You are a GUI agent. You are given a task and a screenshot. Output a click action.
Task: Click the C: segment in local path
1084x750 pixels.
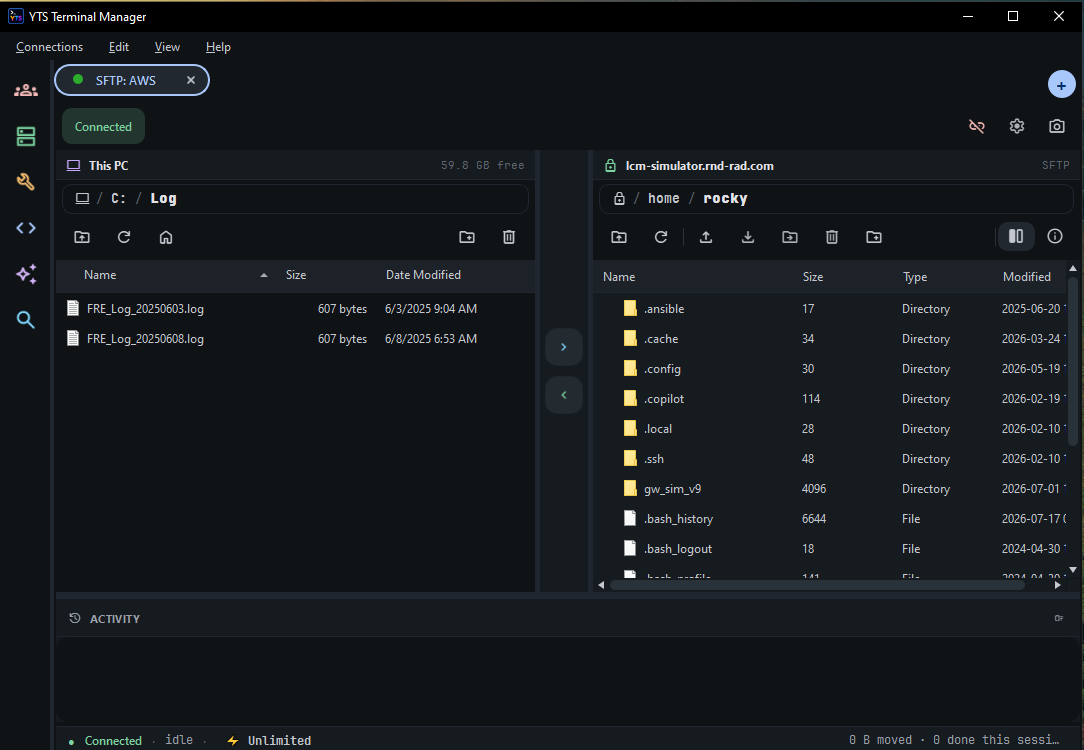[118, 198]
